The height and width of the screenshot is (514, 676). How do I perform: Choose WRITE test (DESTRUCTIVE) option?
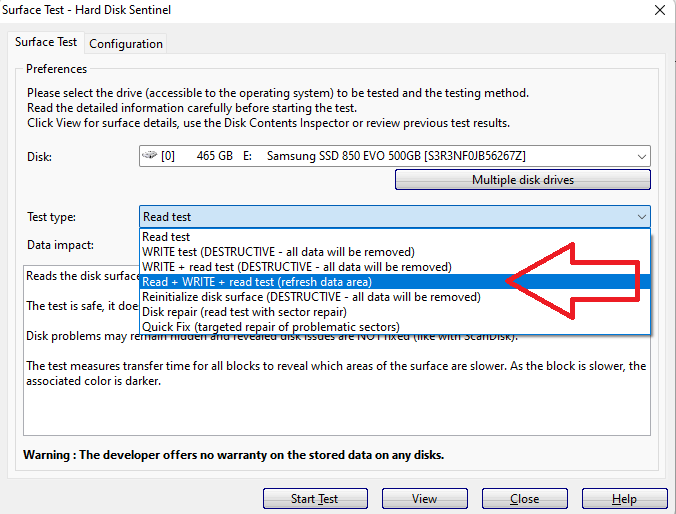[x=394, y=252]
